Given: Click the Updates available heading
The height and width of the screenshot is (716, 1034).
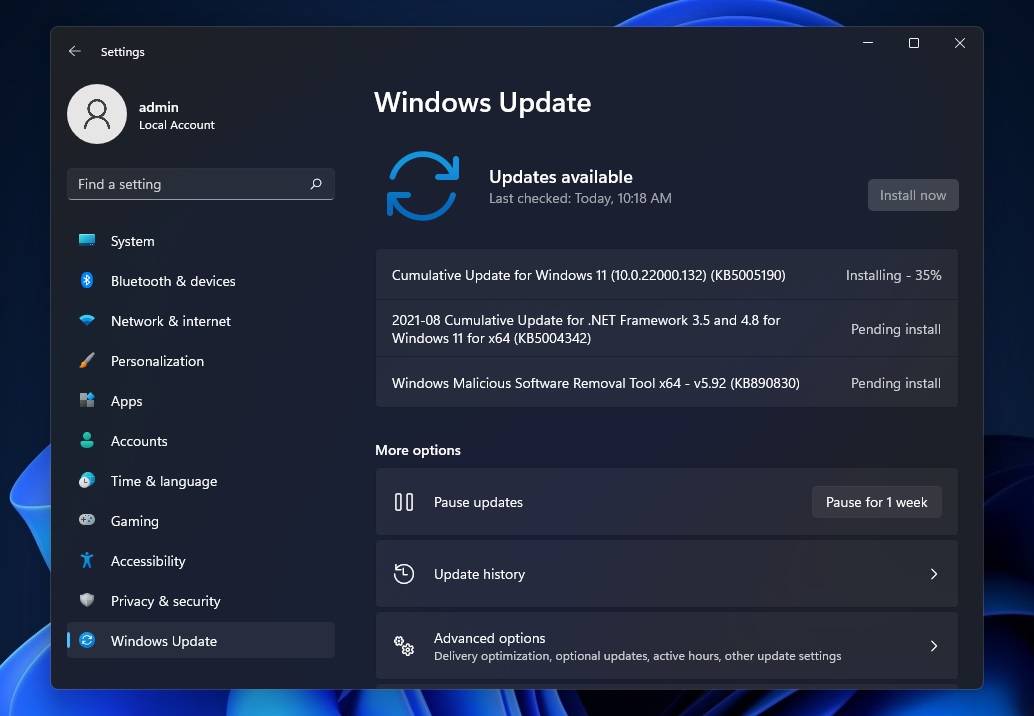Looking at the screenshot, I should [x=561, y=177].
